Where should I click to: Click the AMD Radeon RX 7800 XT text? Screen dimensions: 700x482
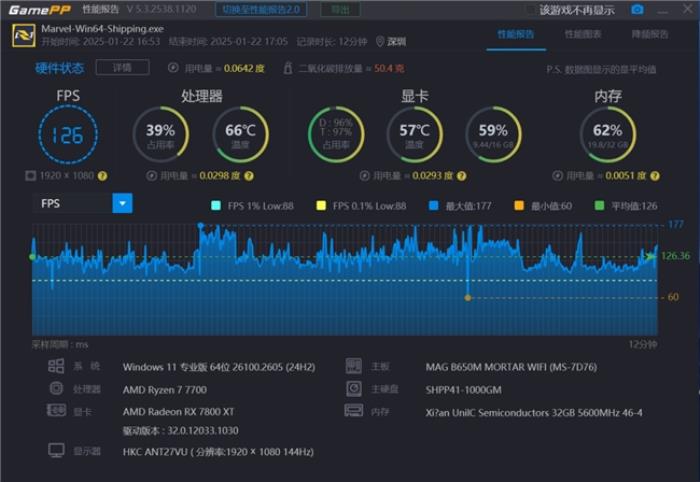(x=178, y=411)
